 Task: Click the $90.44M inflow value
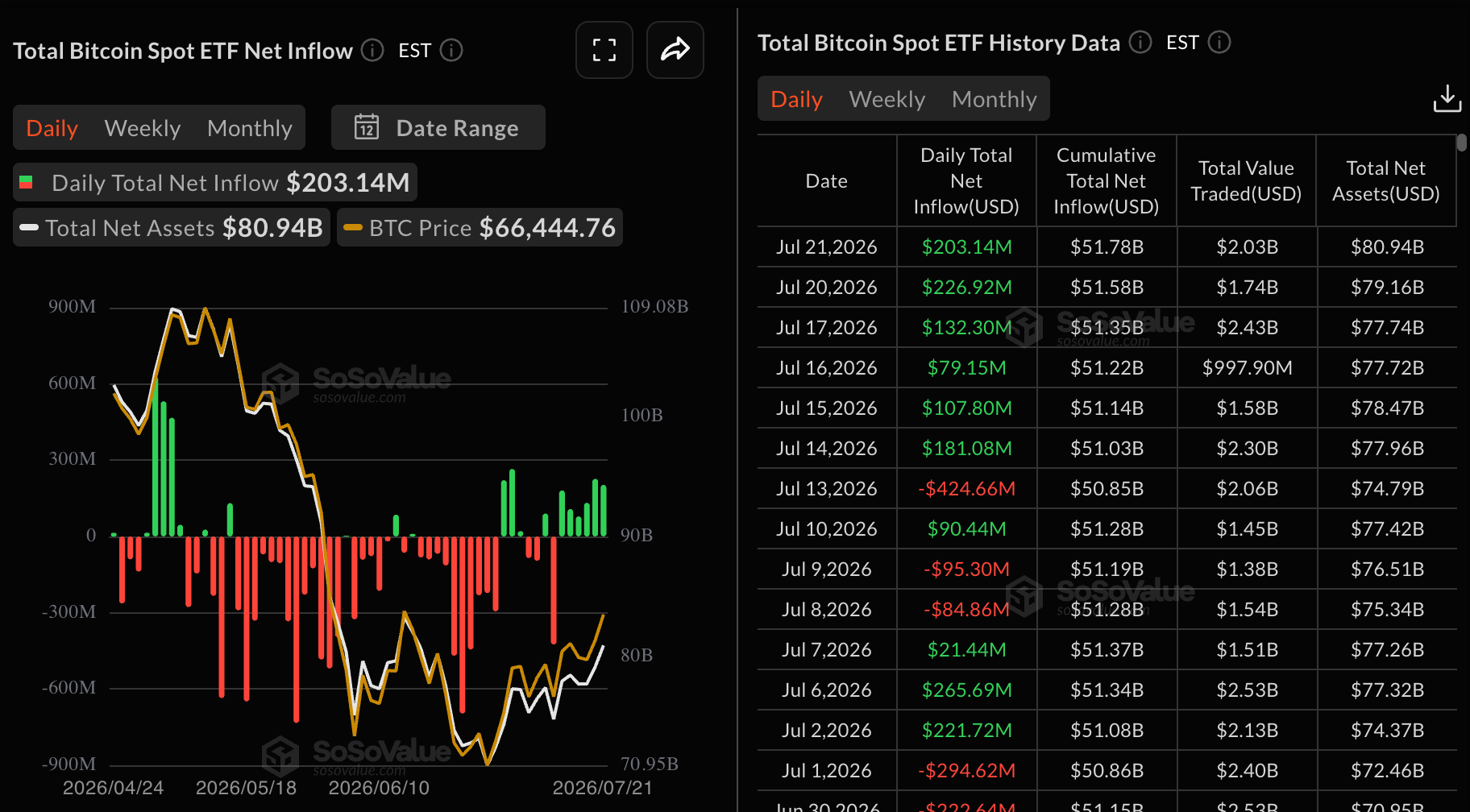pos(967,529)
